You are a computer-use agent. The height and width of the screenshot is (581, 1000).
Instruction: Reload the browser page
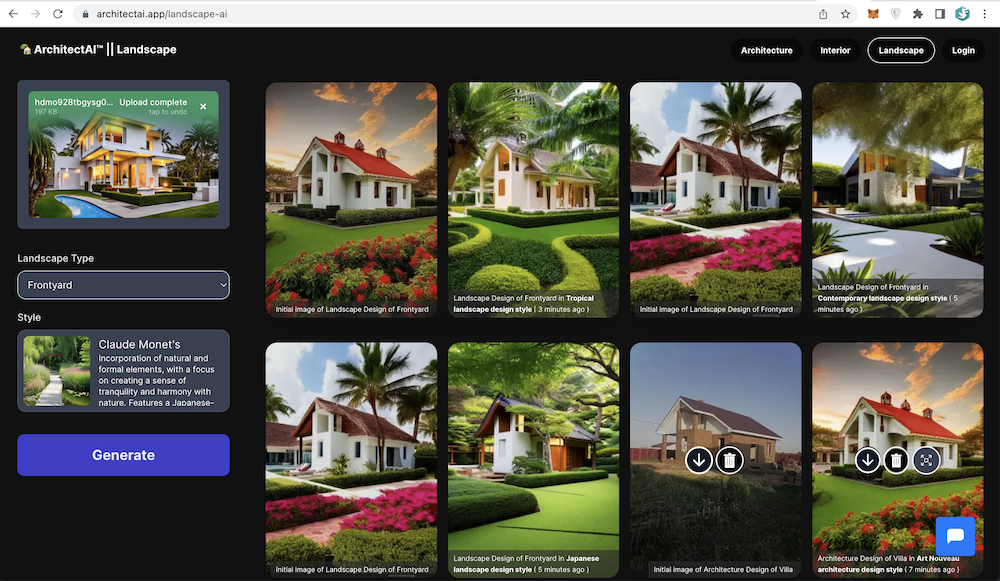(57, 14)
